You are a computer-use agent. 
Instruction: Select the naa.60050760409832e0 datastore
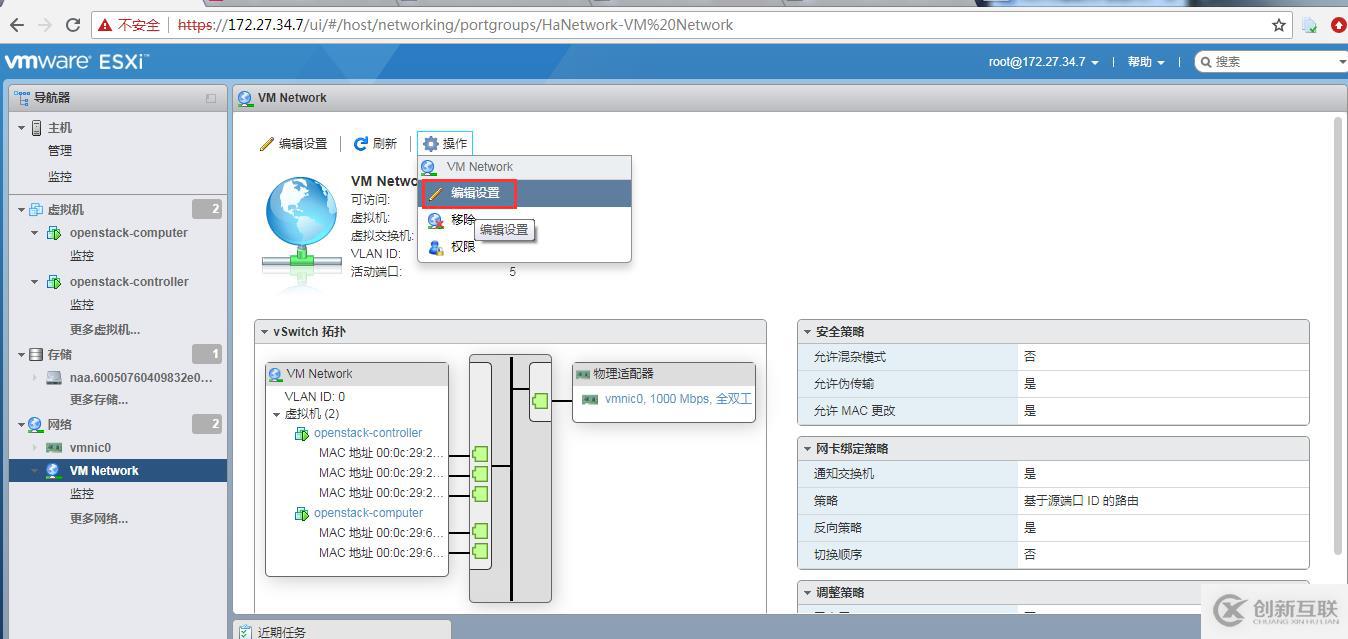click(x=141, y=378)
